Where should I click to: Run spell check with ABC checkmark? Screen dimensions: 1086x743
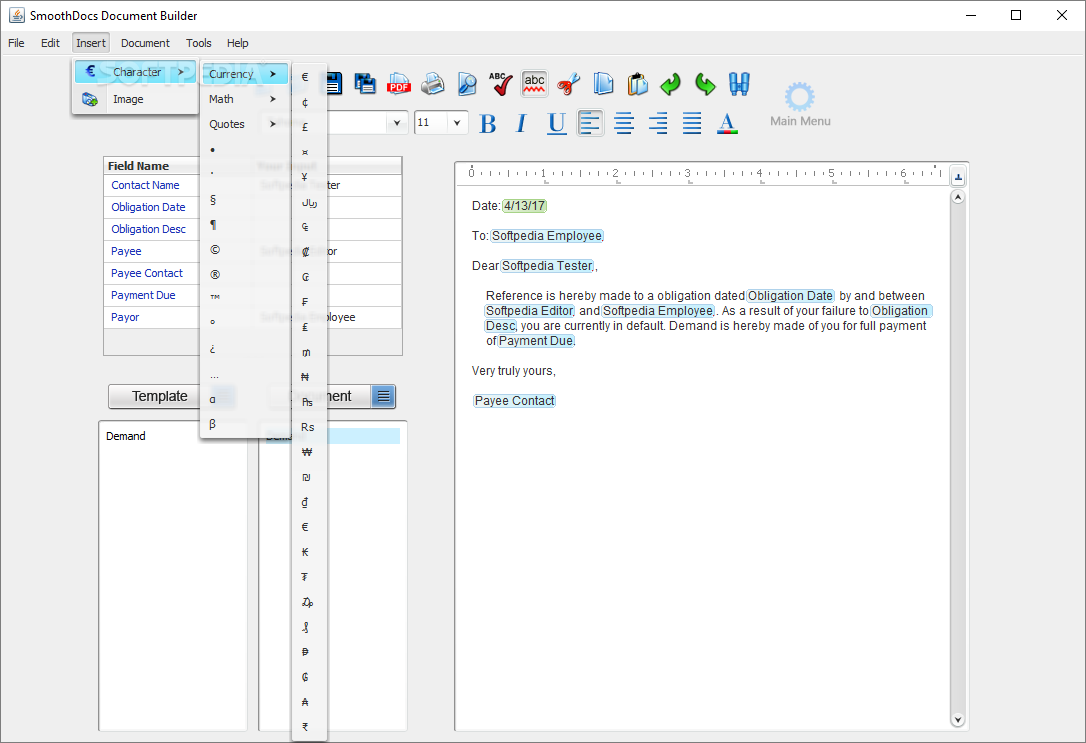(501, 84)
